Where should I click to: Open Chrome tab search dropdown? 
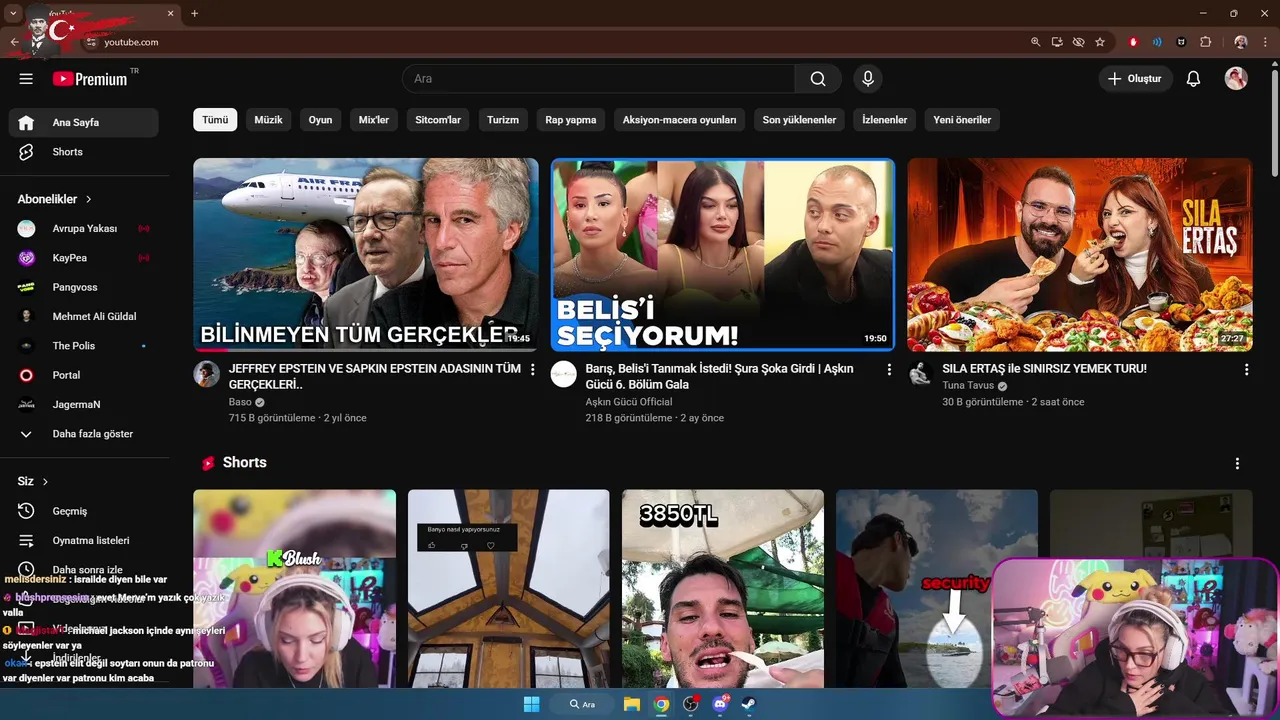click(x=13, y=13)
